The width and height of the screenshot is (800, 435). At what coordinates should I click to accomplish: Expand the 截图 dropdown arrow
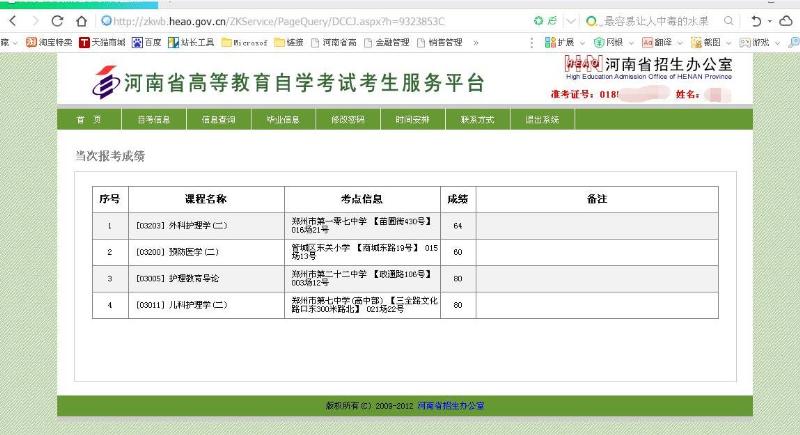click(x=729, y=43)
